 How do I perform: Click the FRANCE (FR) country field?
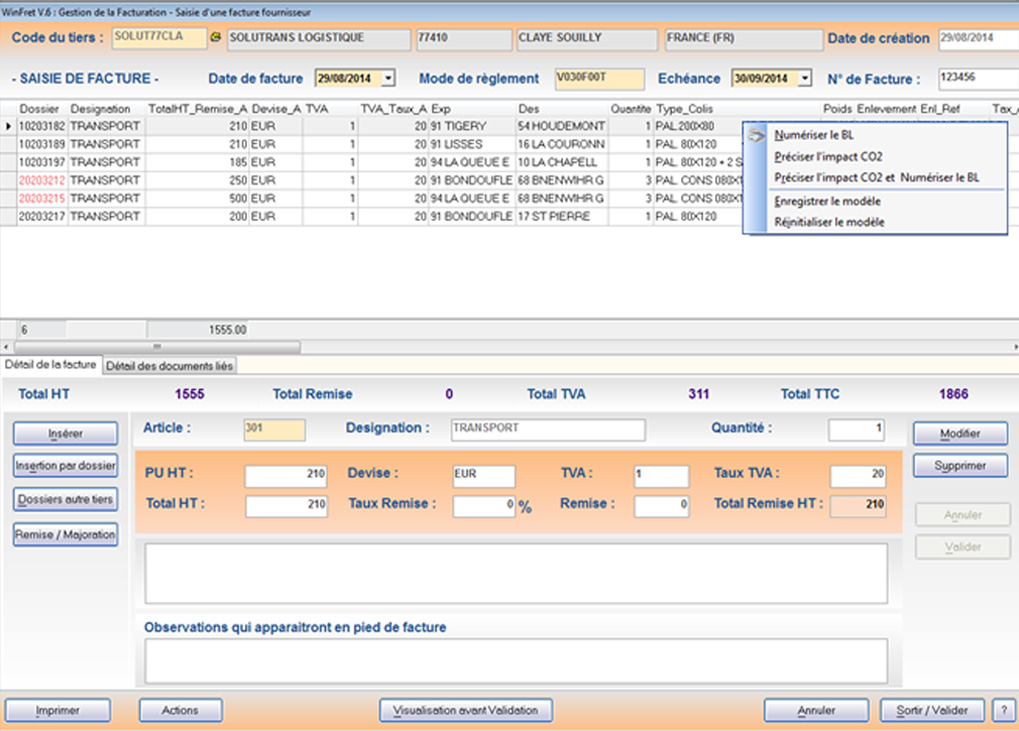[x=743, y=38]
